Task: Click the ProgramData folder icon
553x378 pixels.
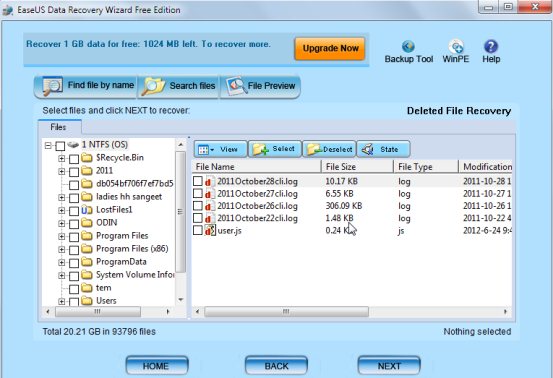Action: pos(87,262)
